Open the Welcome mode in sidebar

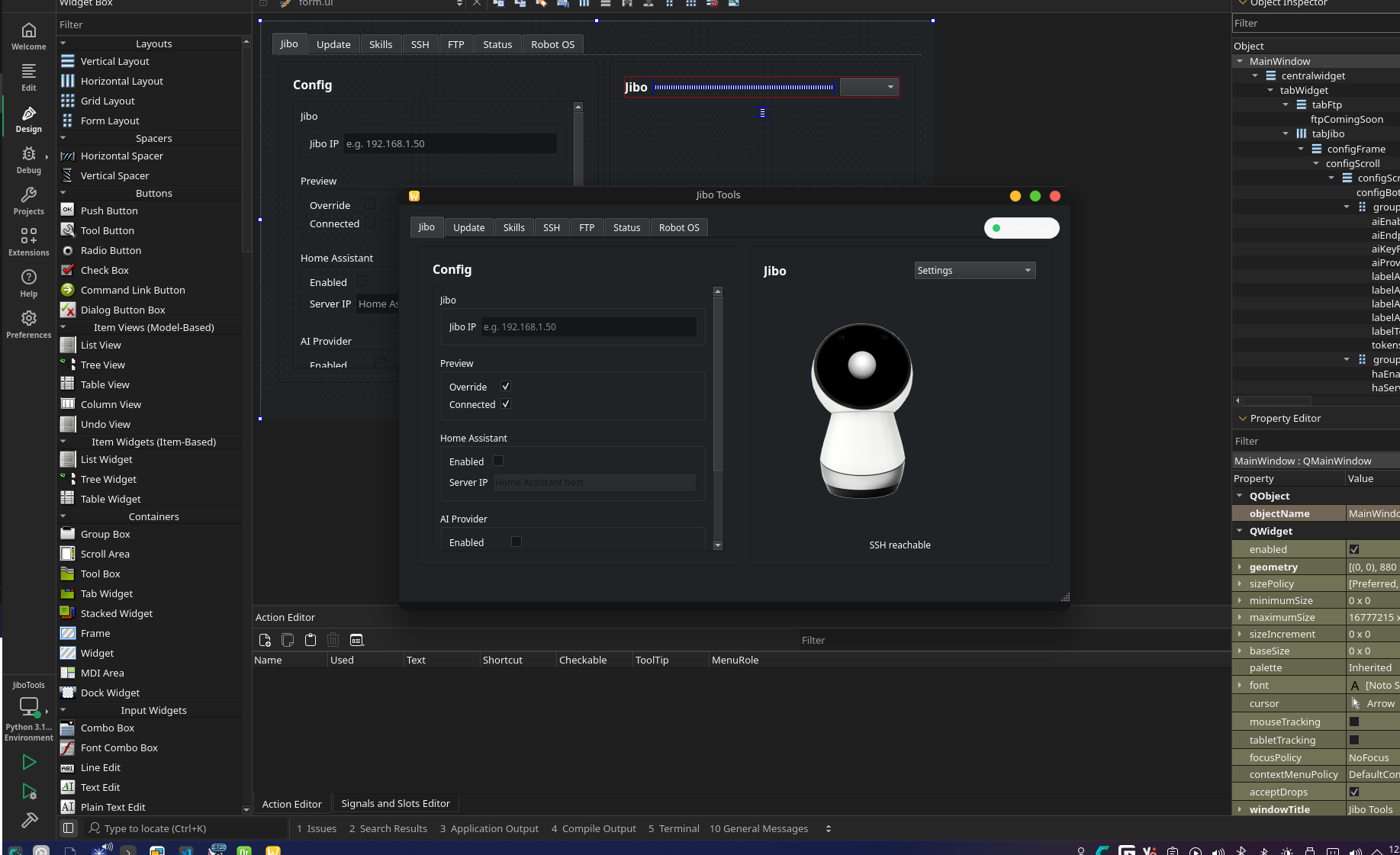(x=28, y=36)
